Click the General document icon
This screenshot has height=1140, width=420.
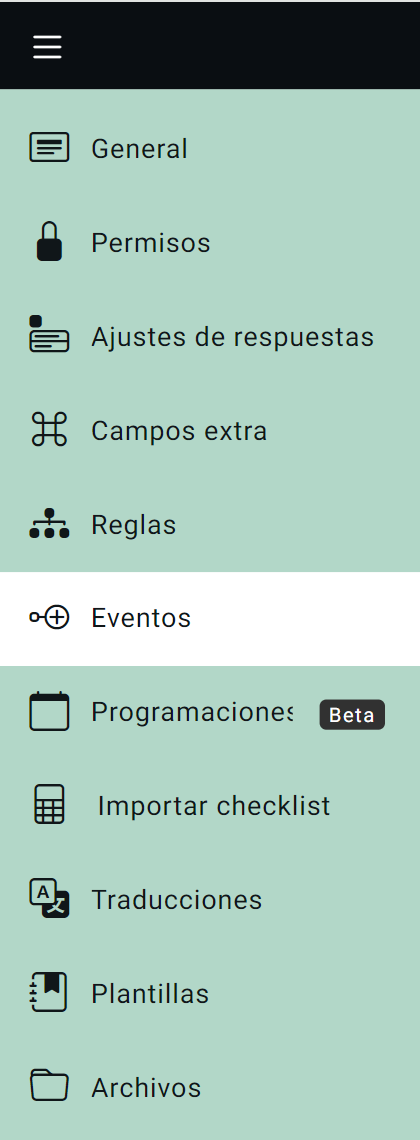tap(49, 148)
